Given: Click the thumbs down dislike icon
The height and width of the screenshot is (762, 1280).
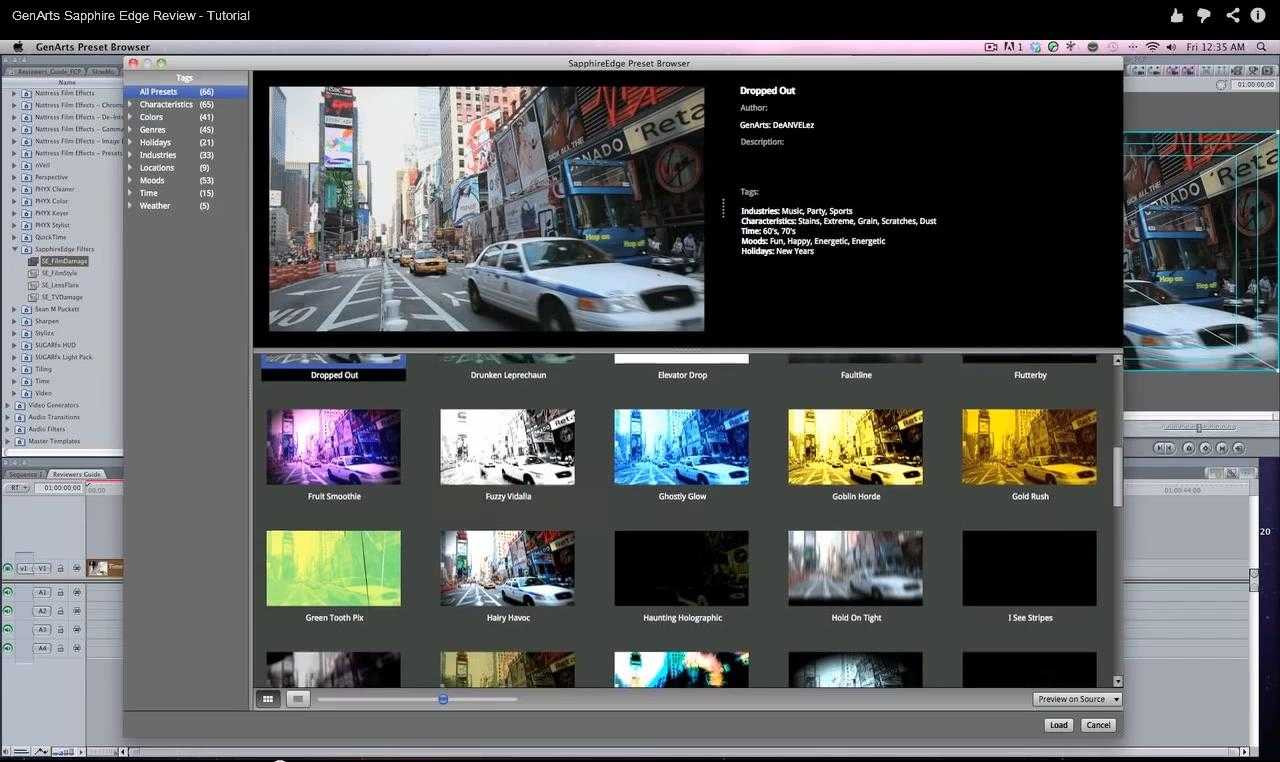Looking at the screenshot, I should tap(1204, 15).
